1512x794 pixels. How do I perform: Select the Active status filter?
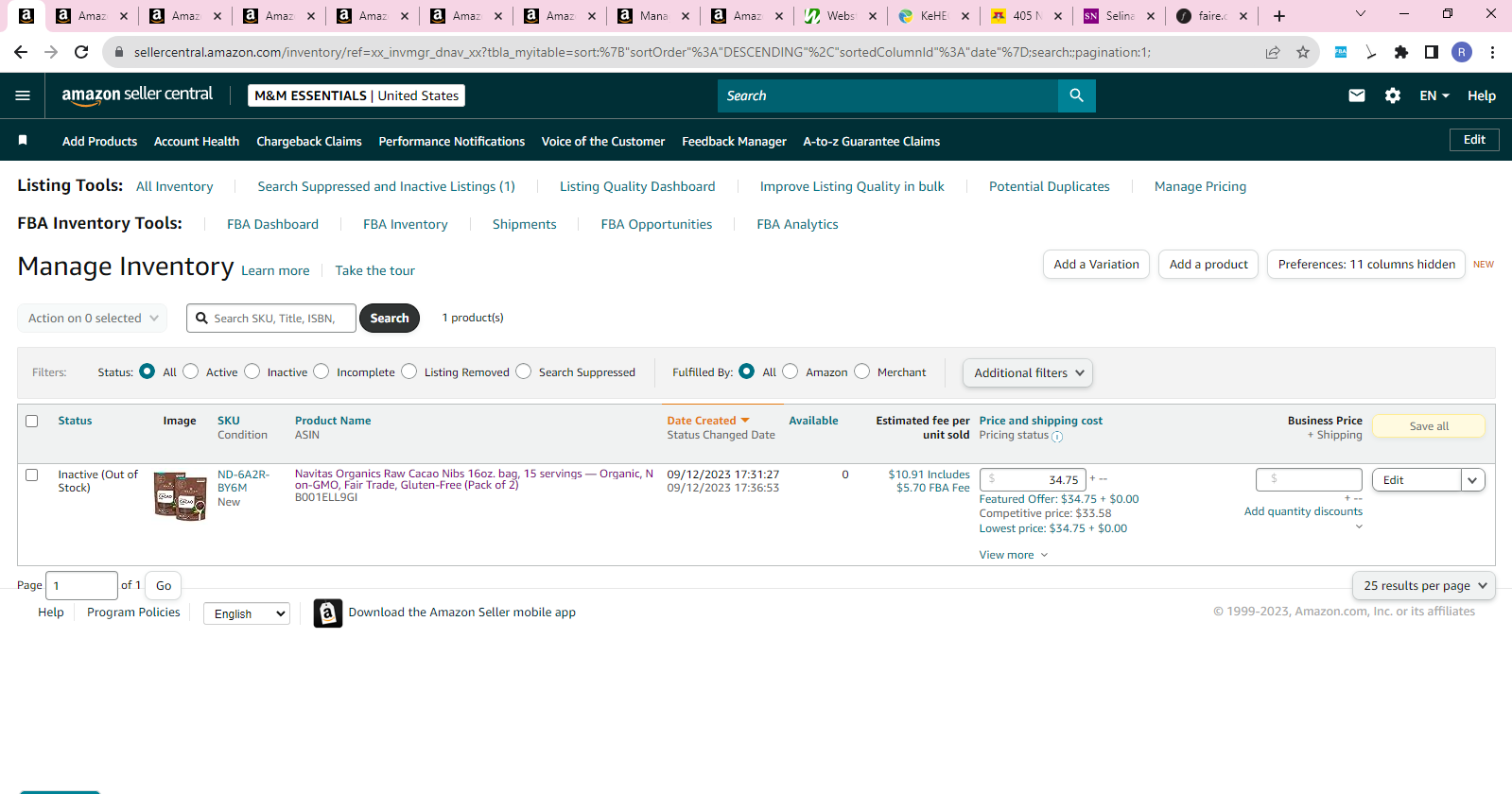(x=191, y=371)
